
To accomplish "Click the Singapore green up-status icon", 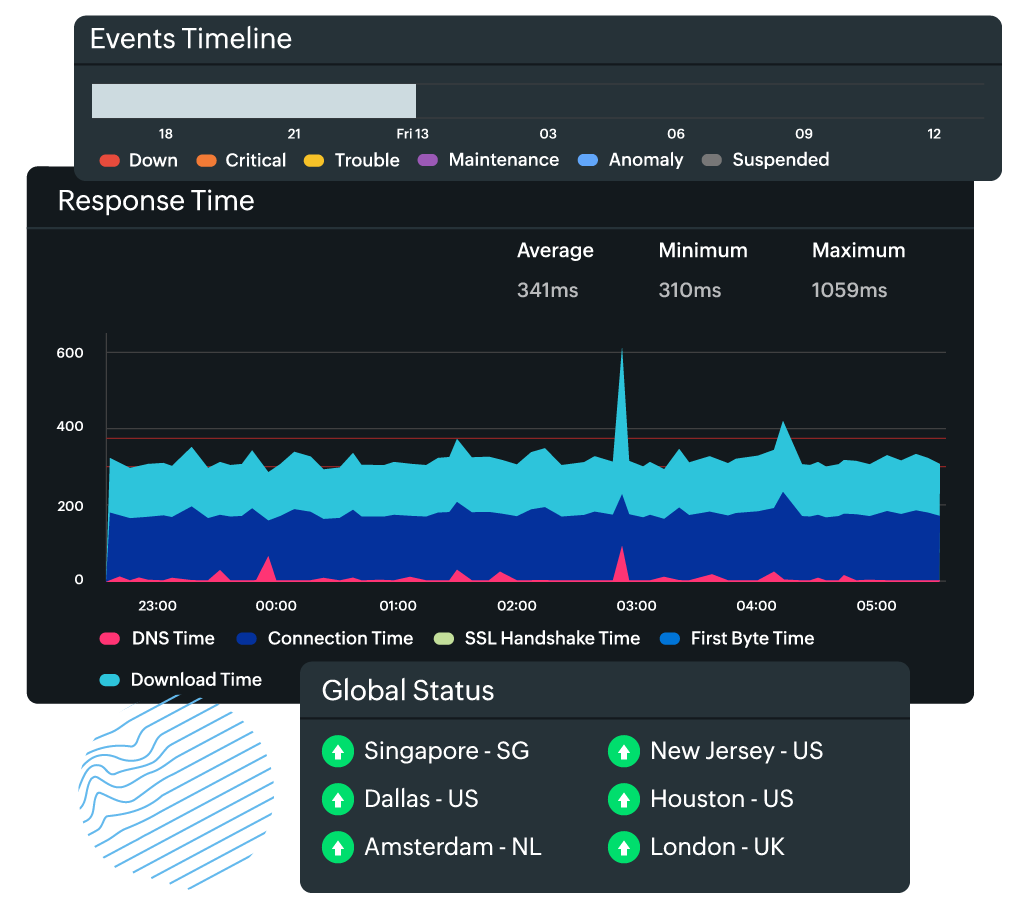I will [338, 751].
